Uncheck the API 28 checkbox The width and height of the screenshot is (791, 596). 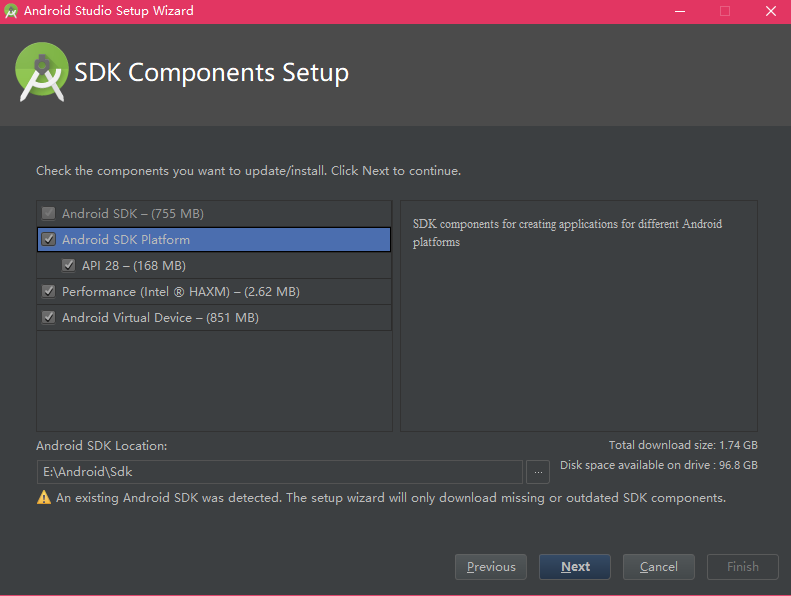pos(69,265)
